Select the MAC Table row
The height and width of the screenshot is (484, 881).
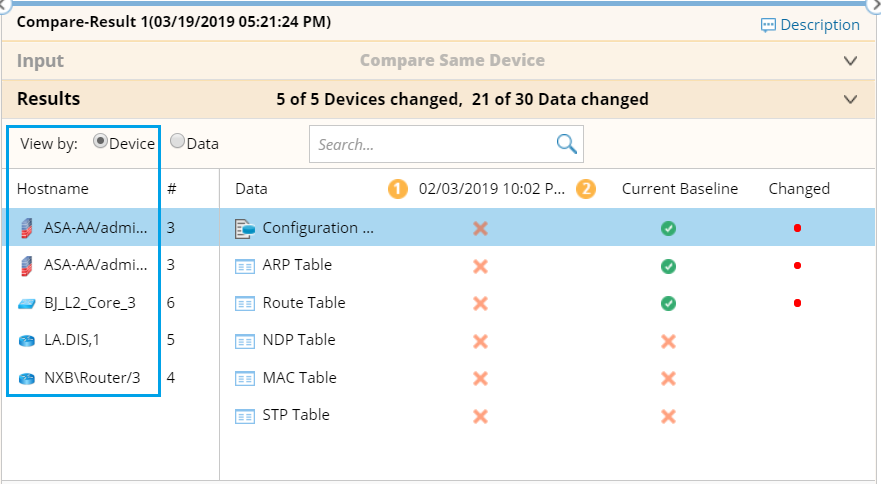tap(547, 378)
